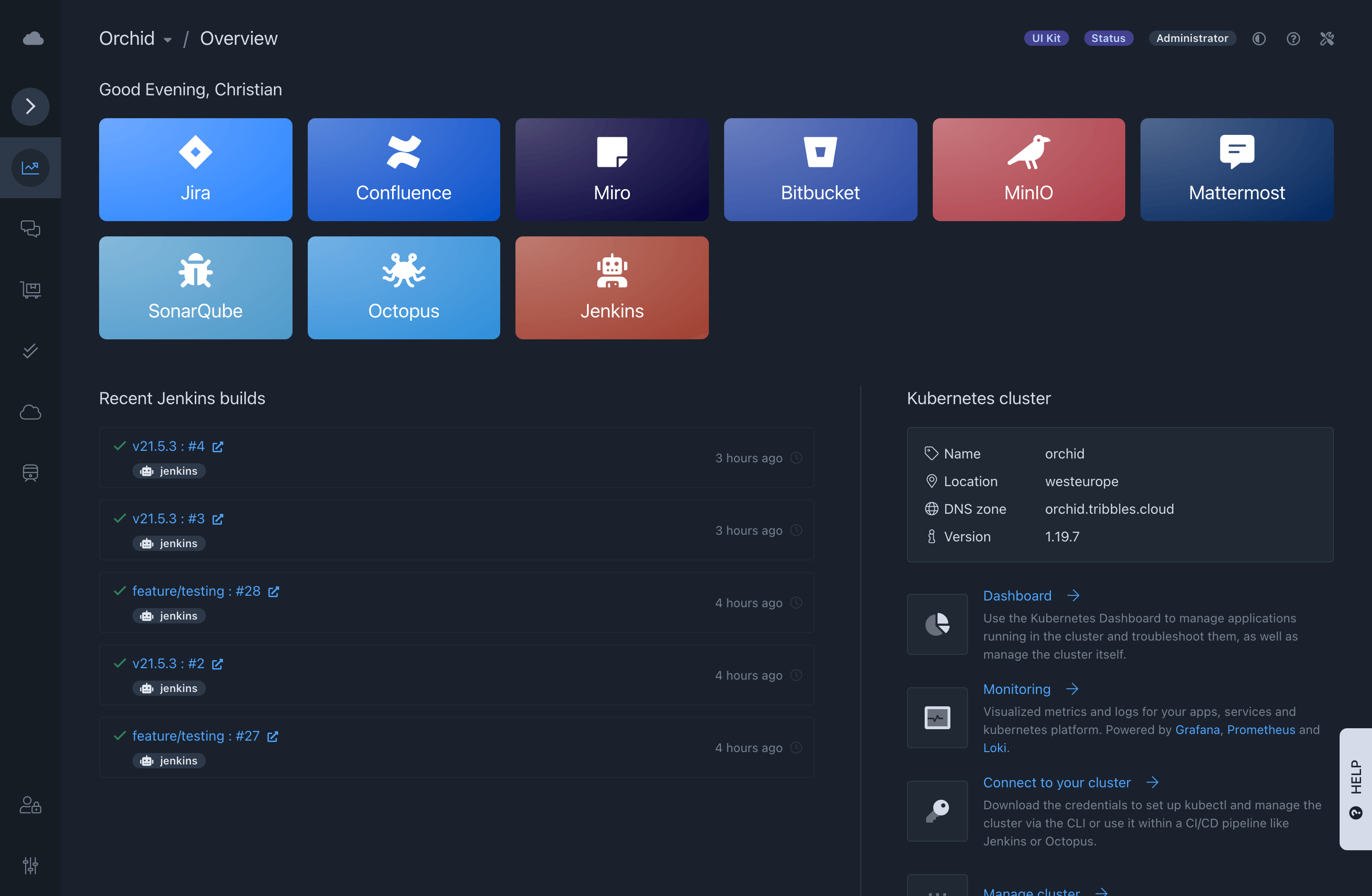
Task: Open the tools wrench icon in header
Action: pos(1327,39)
